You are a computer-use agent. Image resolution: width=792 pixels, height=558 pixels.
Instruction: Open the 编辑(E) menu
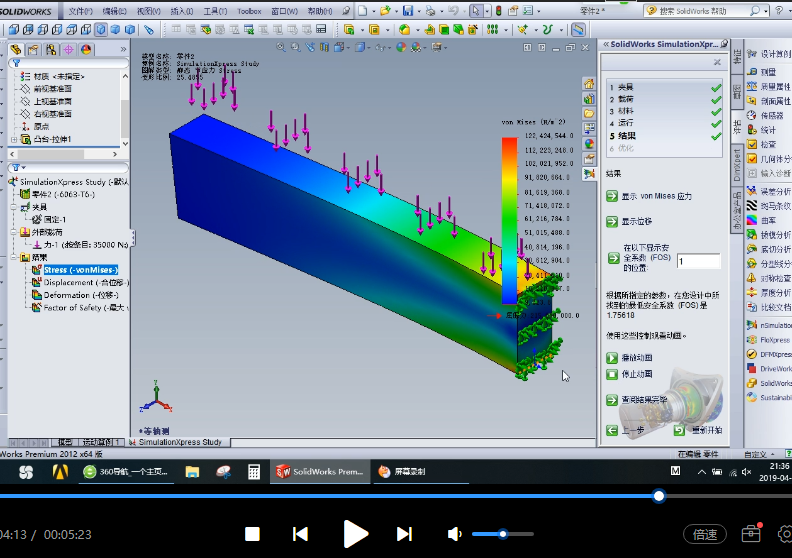tap(115, 11)
